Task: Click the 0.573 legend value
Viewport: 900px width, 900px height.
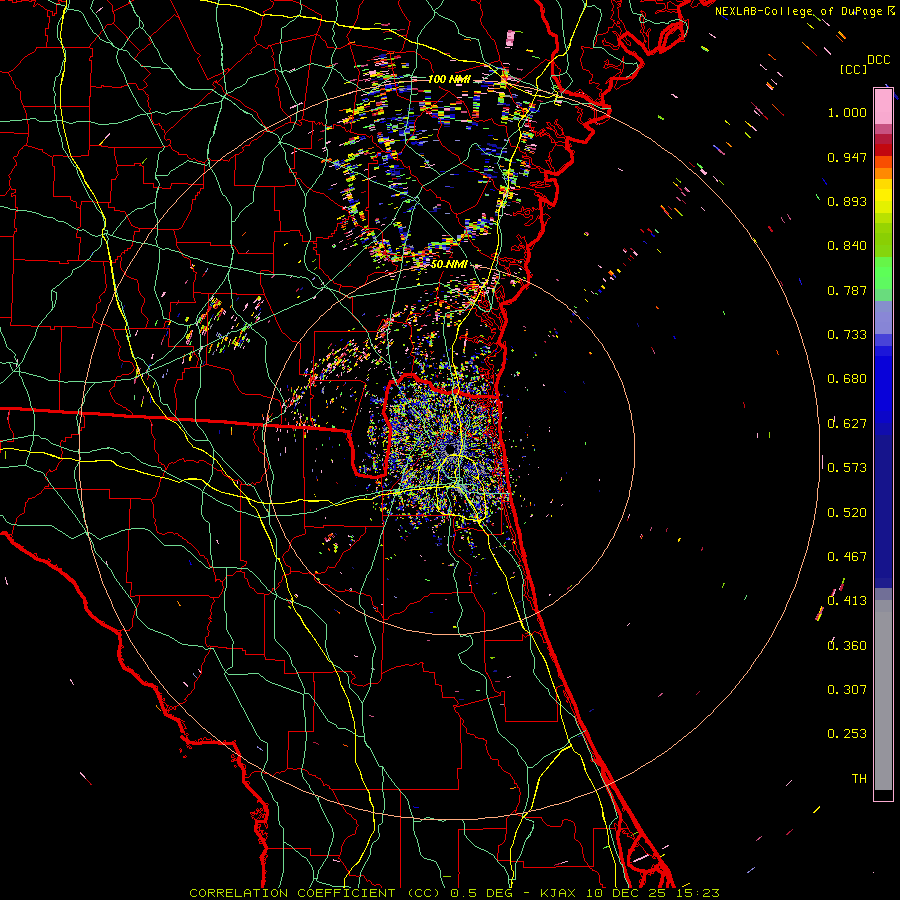Action: (847, 468)
